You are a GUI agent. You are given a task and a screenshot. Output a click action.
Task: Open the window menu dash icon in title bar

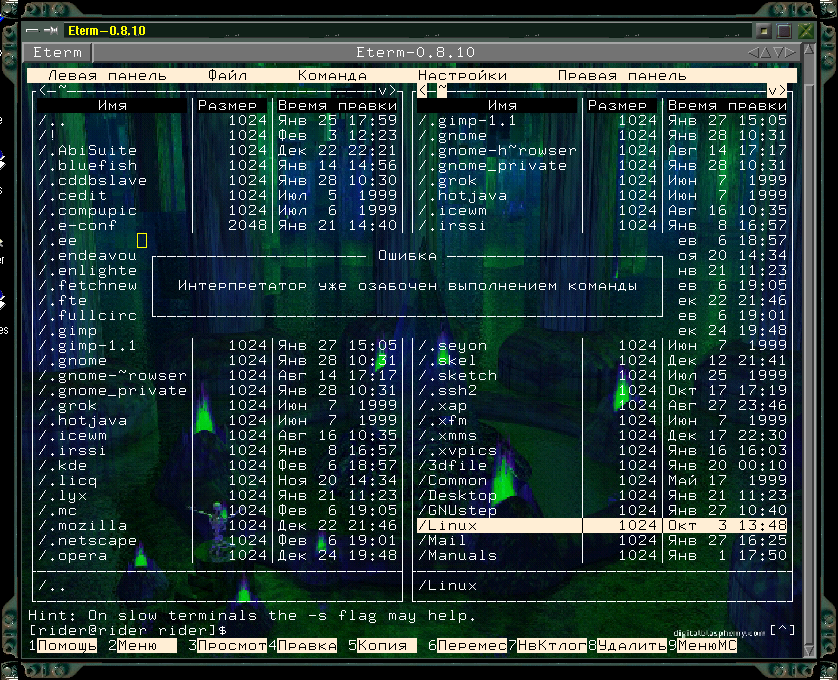tap(32, 30)
